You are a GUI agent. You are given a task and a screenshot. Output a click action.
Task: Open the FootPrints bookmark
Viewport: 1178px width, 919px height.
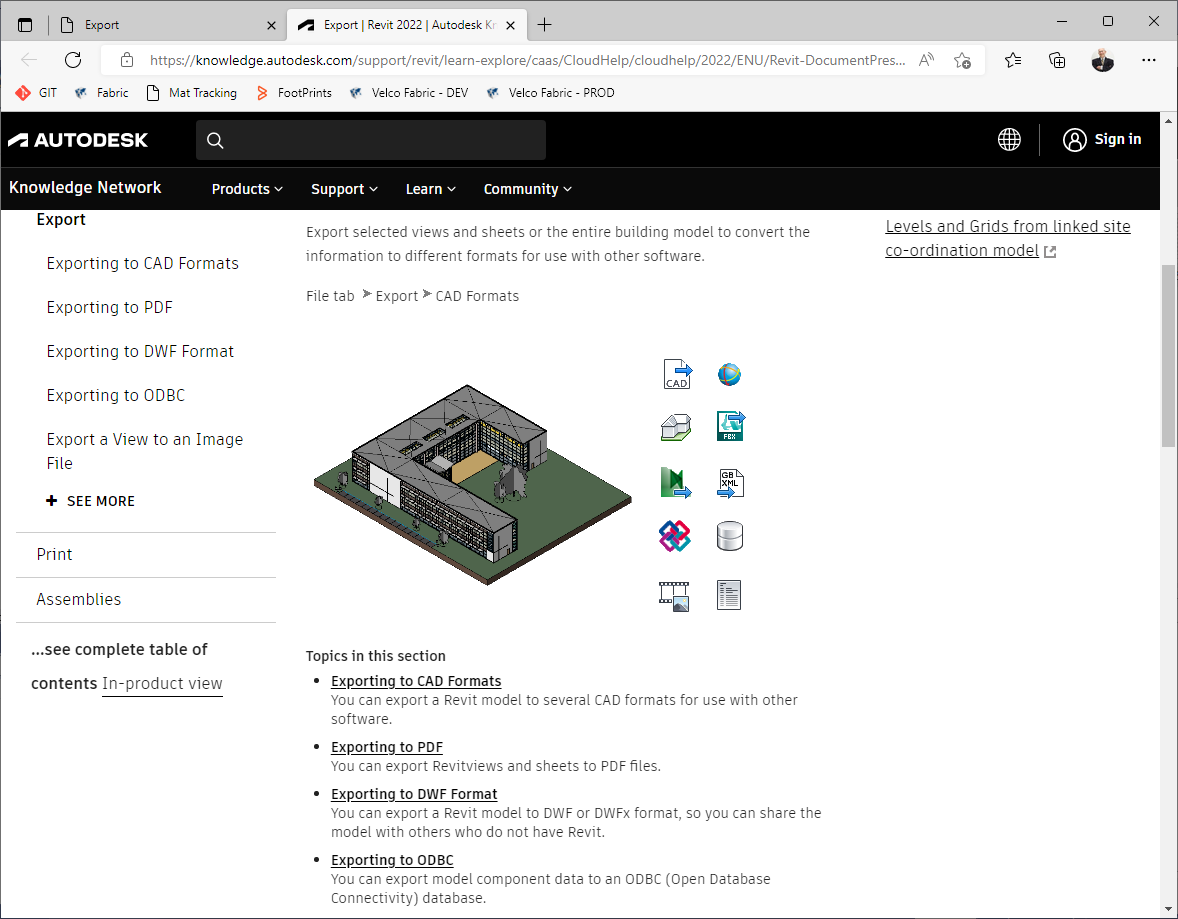point(294,92)
